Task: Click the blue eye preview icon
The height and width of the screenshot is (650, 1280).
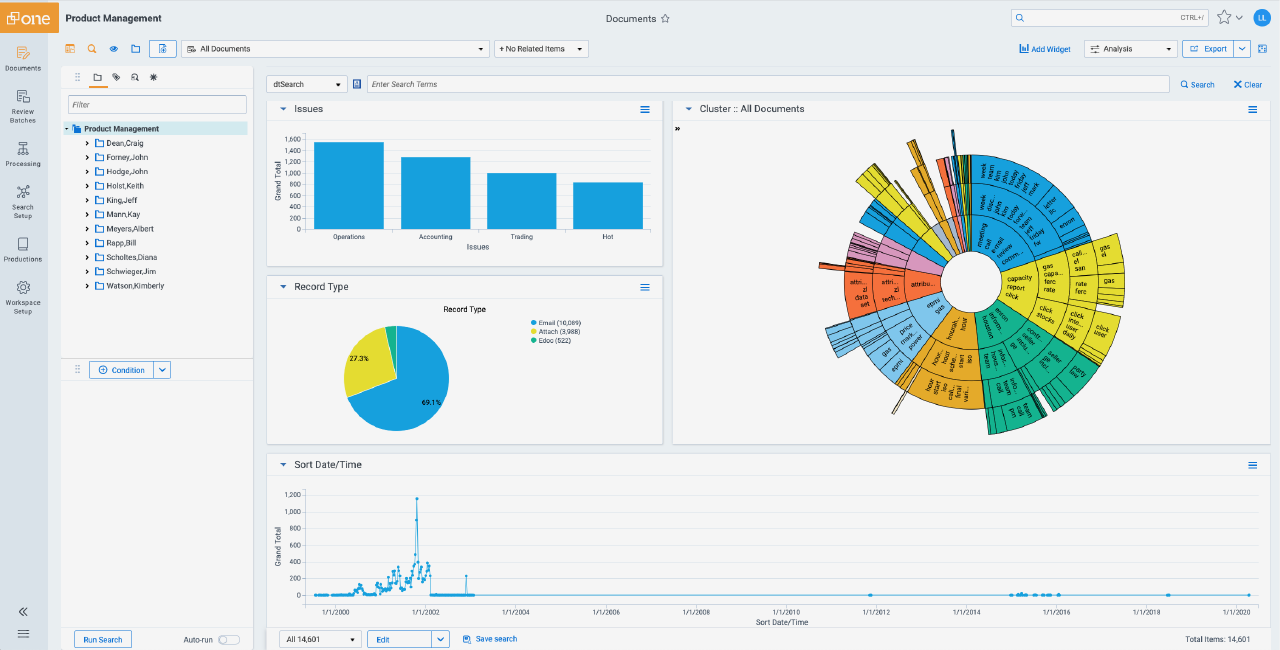Action: [113, 48]
